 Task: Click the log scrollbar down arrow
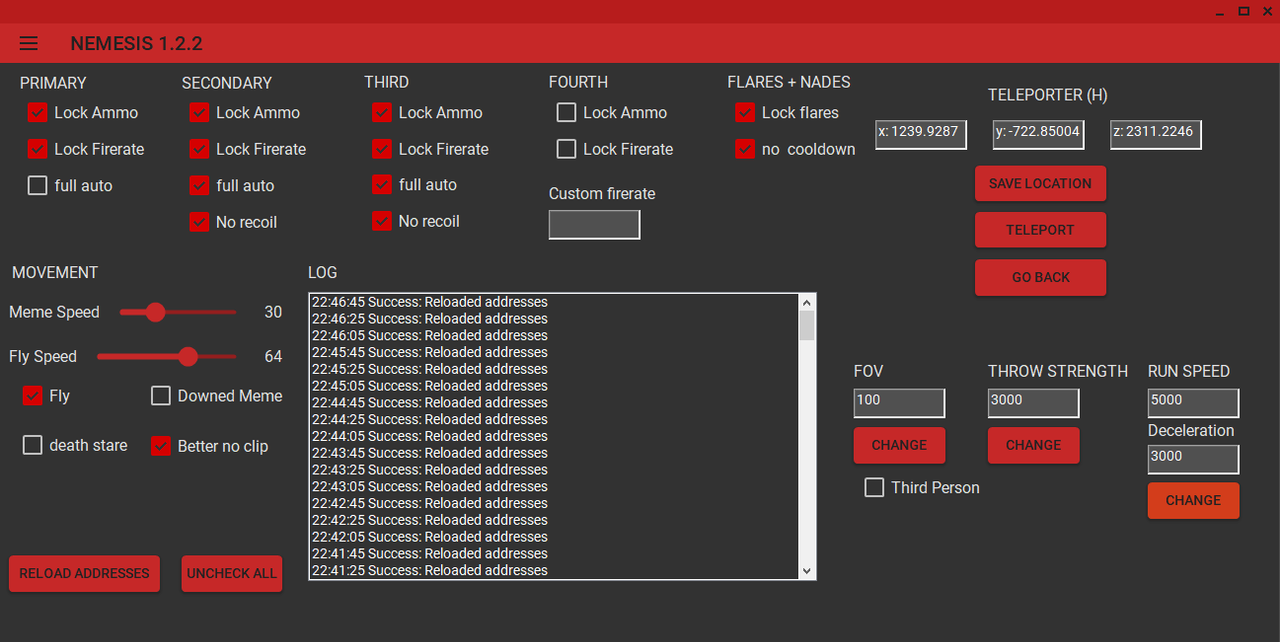807,571
